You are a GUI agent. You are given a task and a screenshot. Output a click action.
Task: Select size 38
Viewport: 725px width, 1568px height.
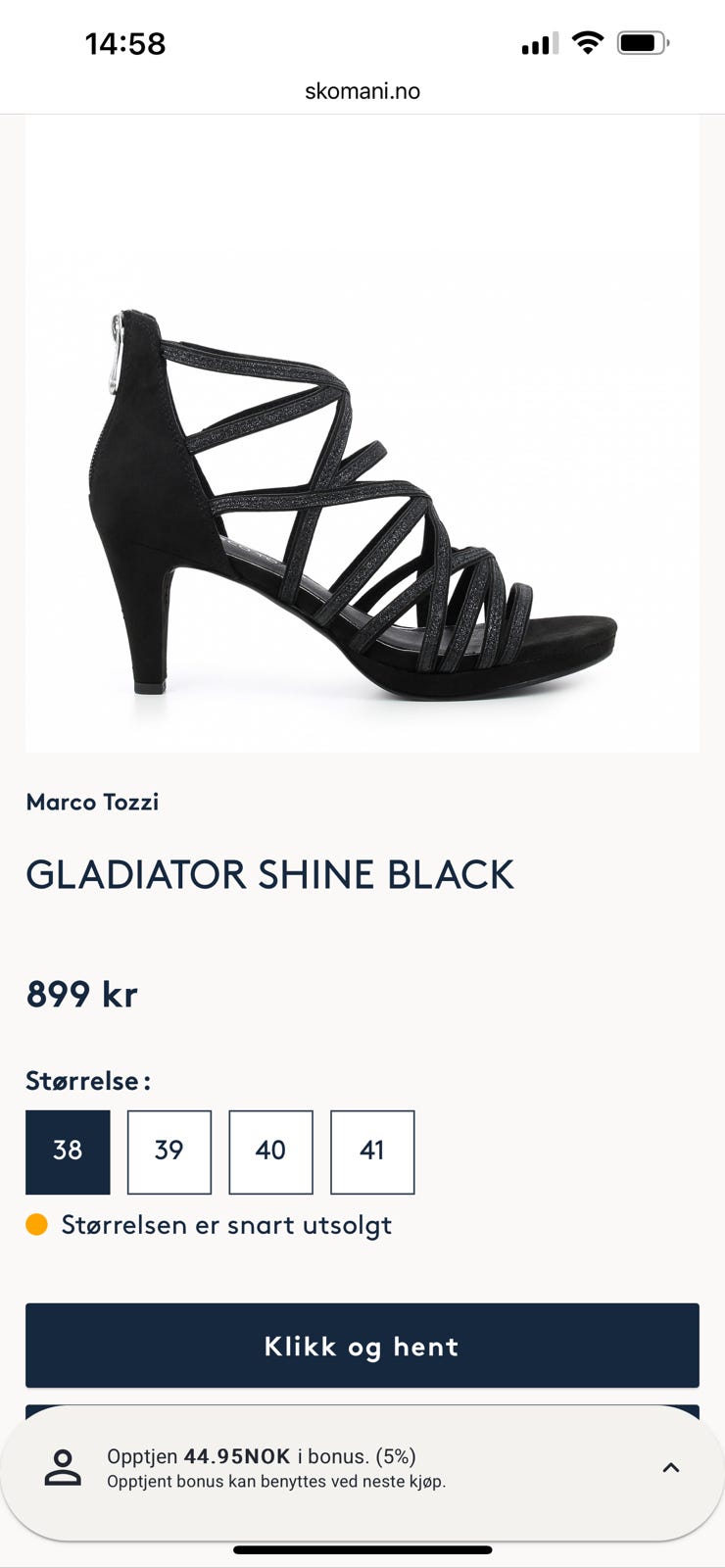[x=68, y=1151]
